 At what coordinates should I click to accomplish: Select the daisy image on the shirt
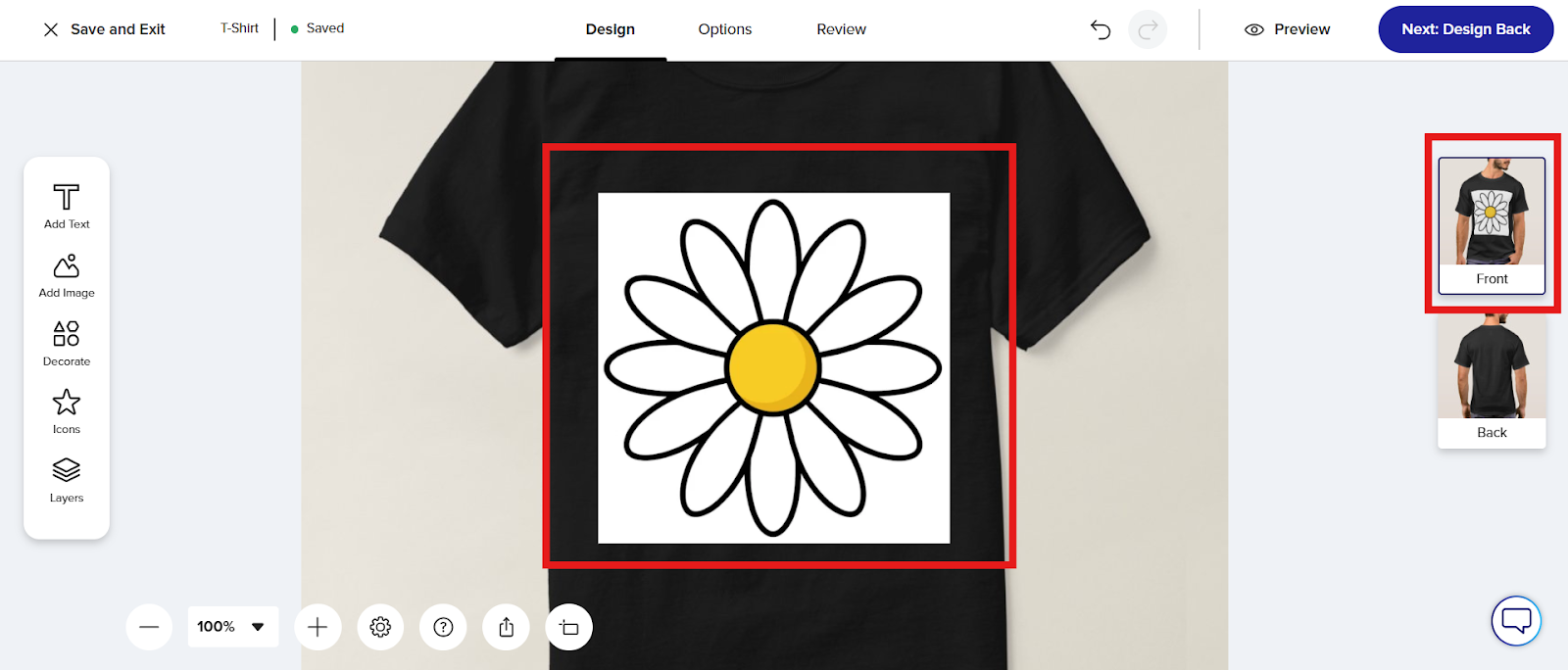[773, 367]
